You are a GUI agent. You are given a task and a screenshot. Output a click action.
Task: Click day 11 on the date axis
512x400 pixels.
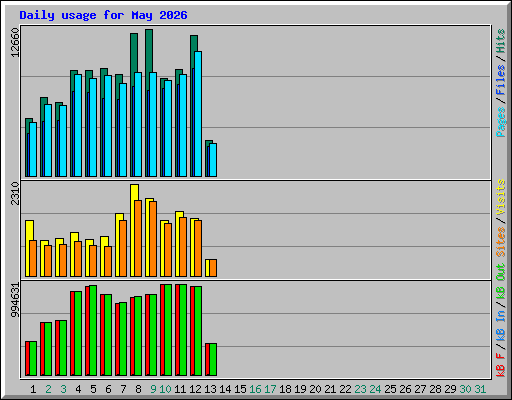click(x=180, y=389)
